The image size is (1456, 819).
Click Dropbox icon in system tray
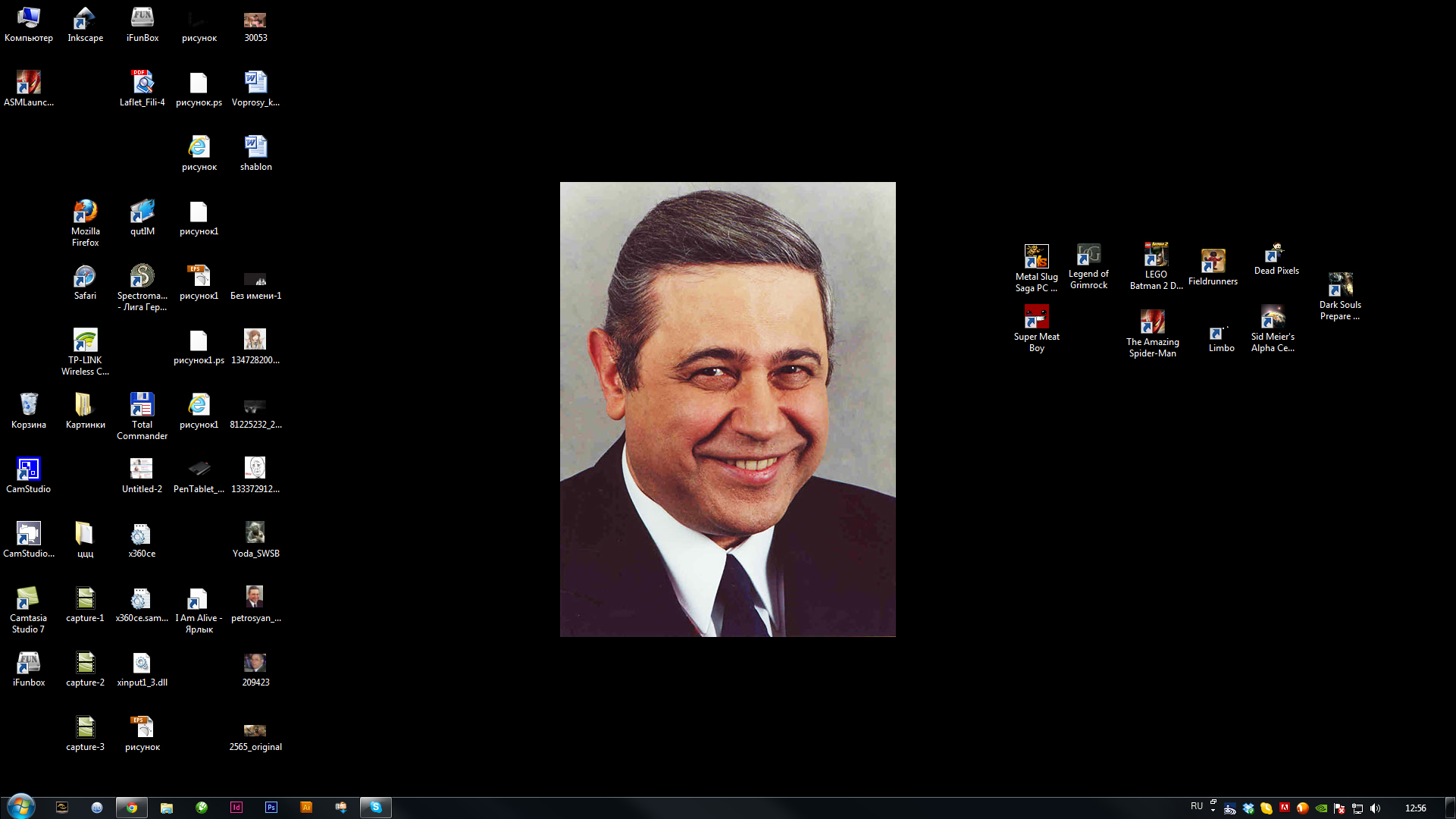pyautogui.click(x=1248, y=808)
